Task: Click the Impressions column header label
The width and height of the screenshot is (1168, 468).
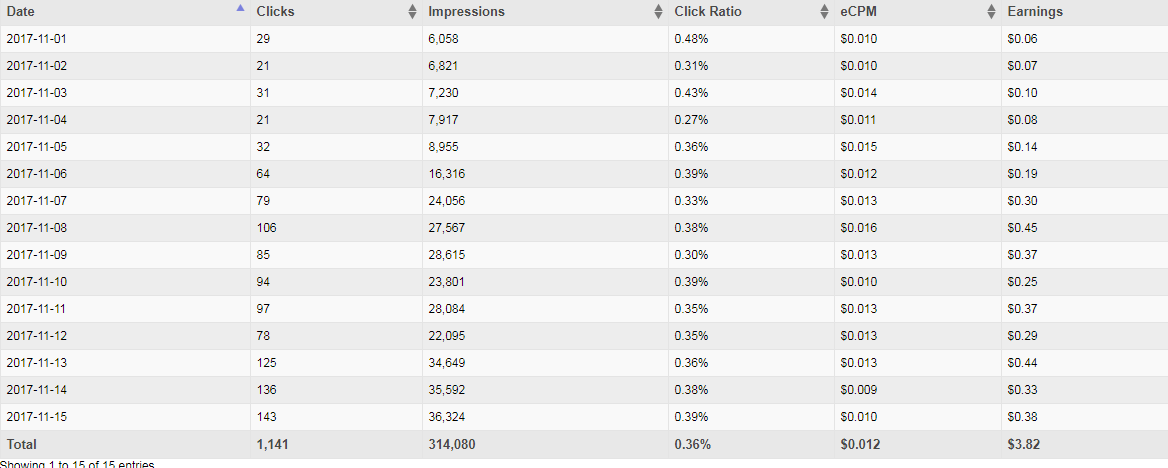Action: coord(466,12)
